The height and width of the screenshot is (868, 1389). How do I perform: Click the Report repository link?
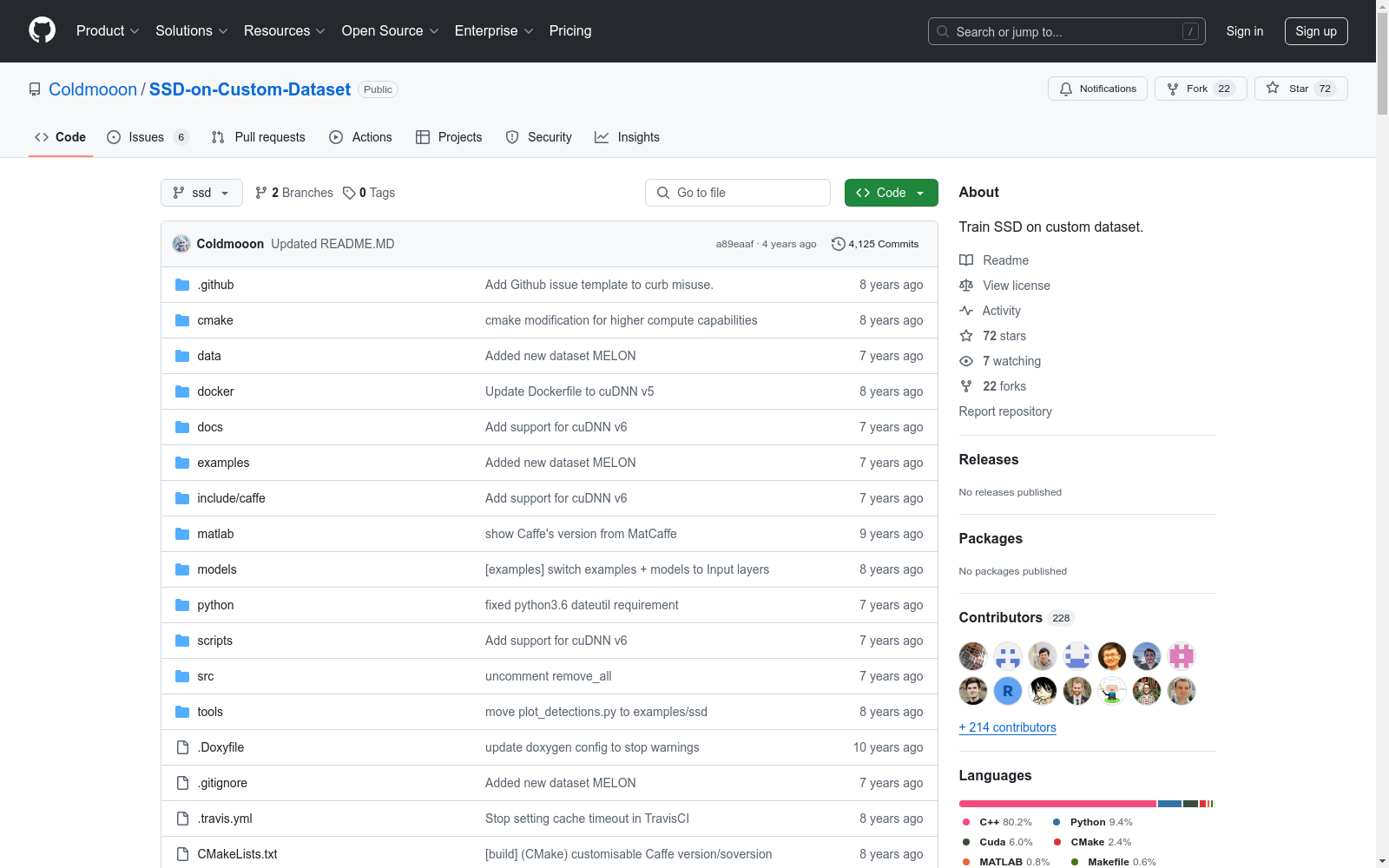click(x=1005, y=411)
